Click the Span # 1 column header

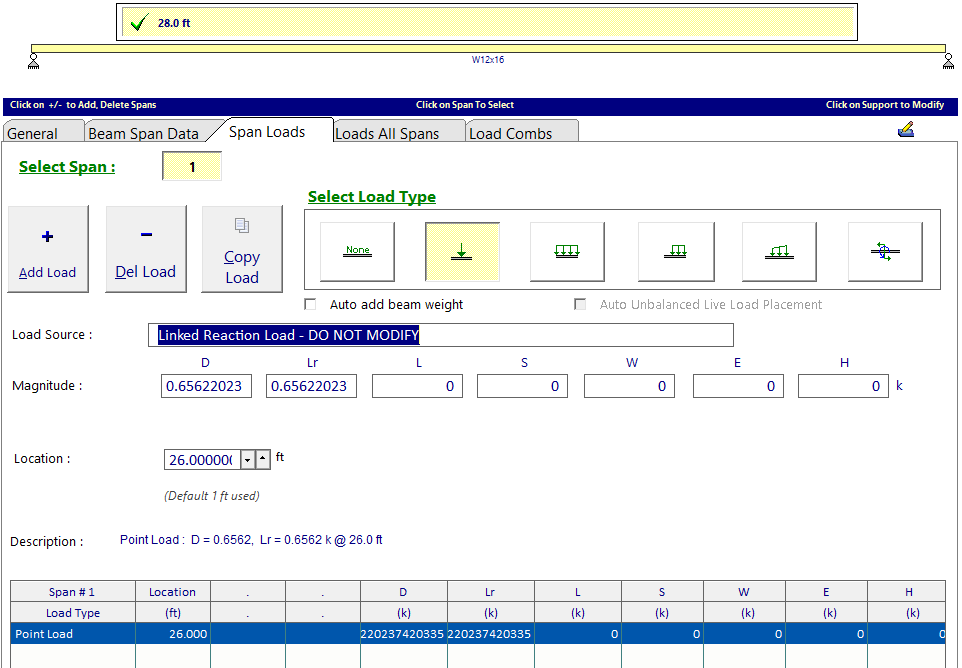(72, 592)
